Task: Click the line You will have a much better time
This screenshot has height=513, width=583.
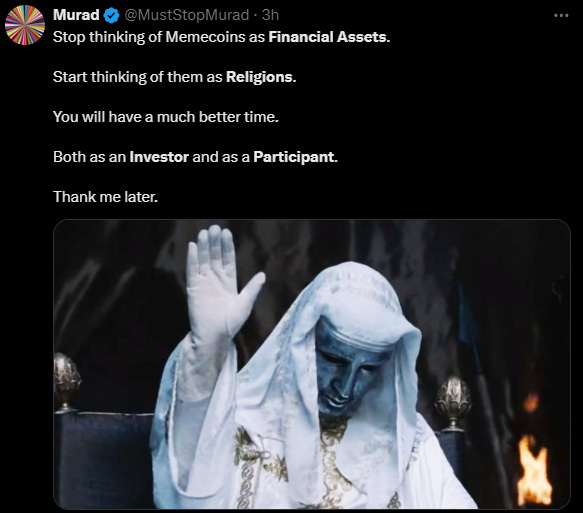Action: click(x=166, y=117)
